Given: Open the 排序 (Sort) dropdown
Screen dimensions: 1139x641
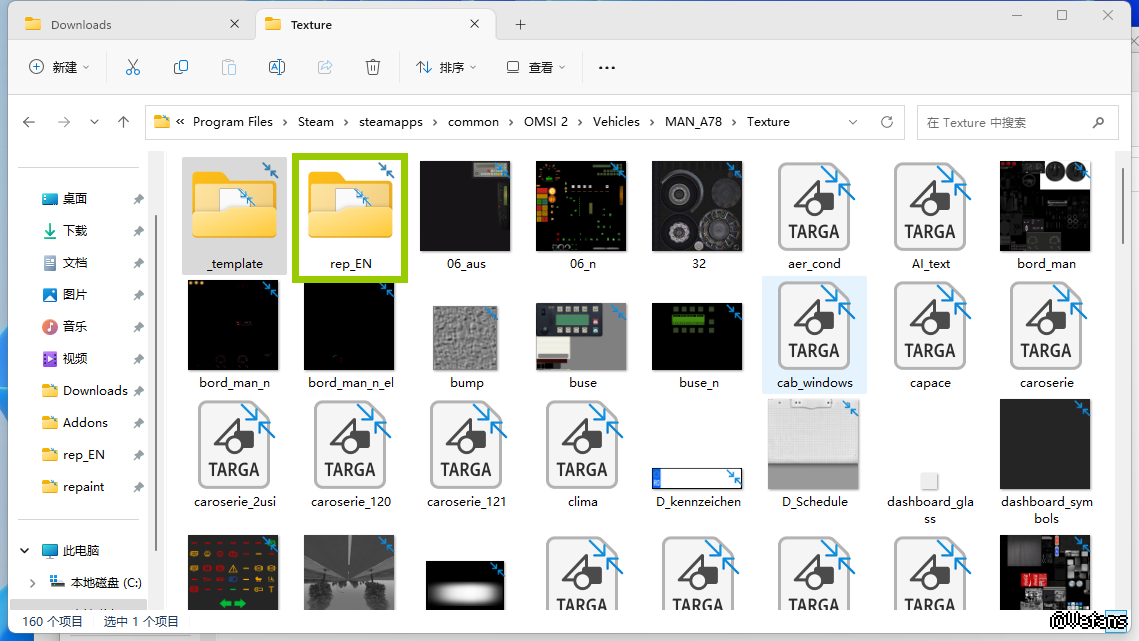Looking at the screenshot, I should coord(446,67).
